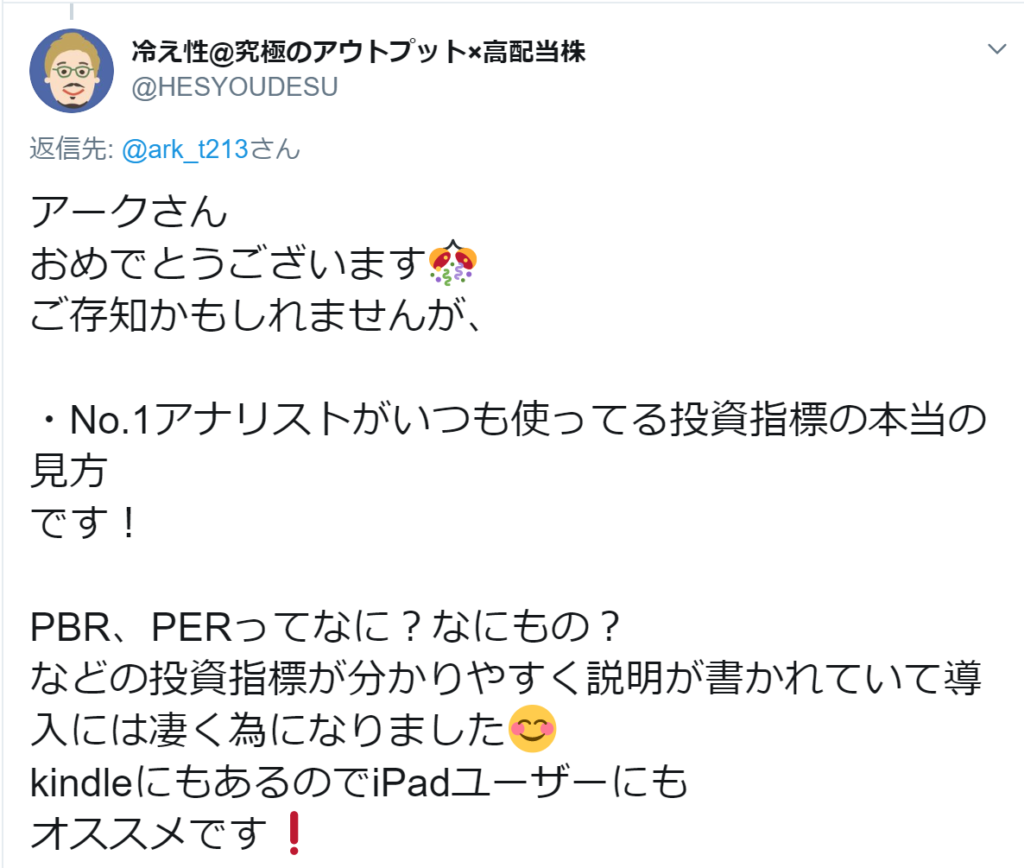Open the @HESYOUDESU handle link

pos(234,87)
